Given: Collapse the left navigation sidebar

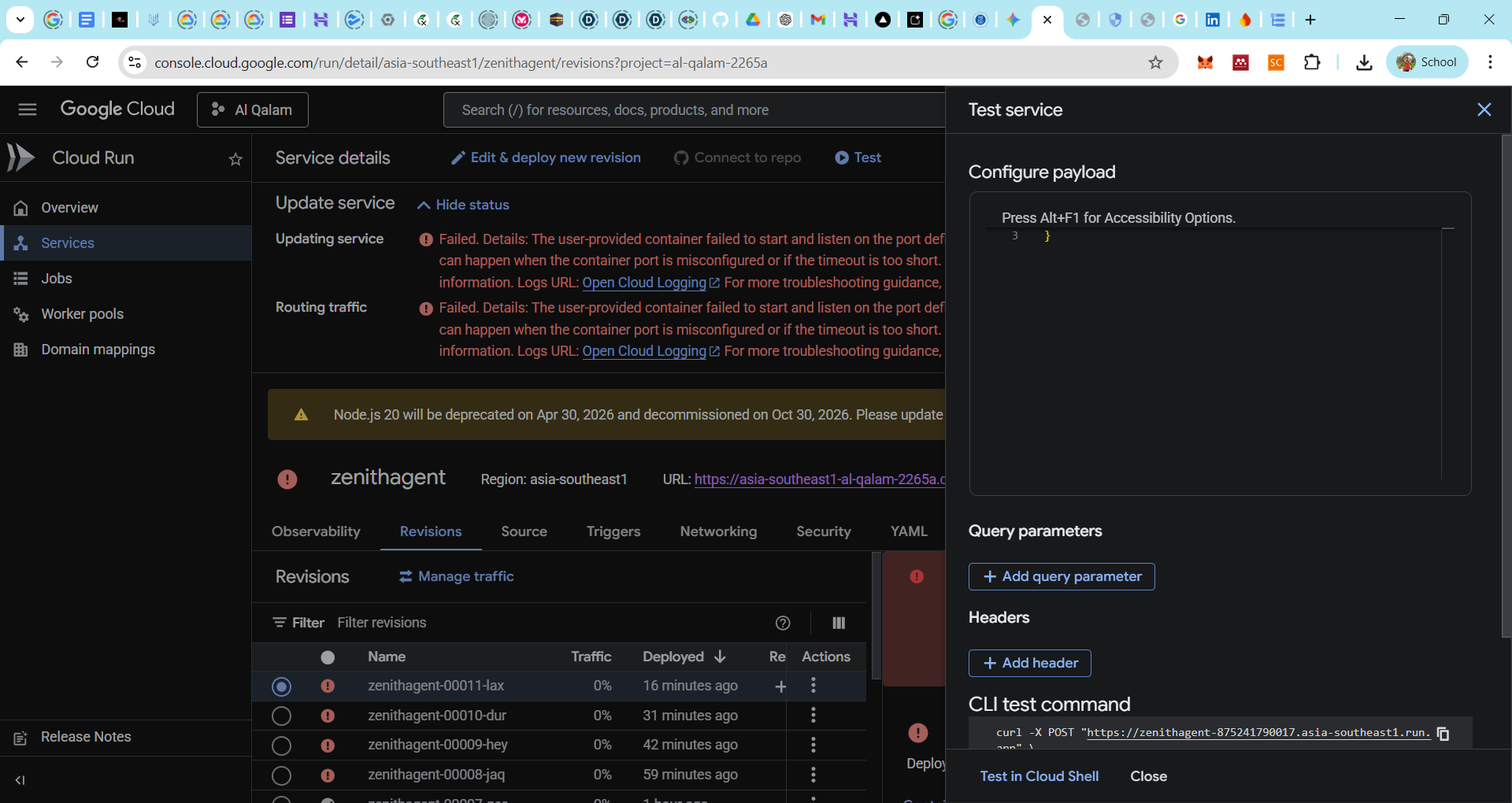Looking at the screenshot, I should point(20,780).
